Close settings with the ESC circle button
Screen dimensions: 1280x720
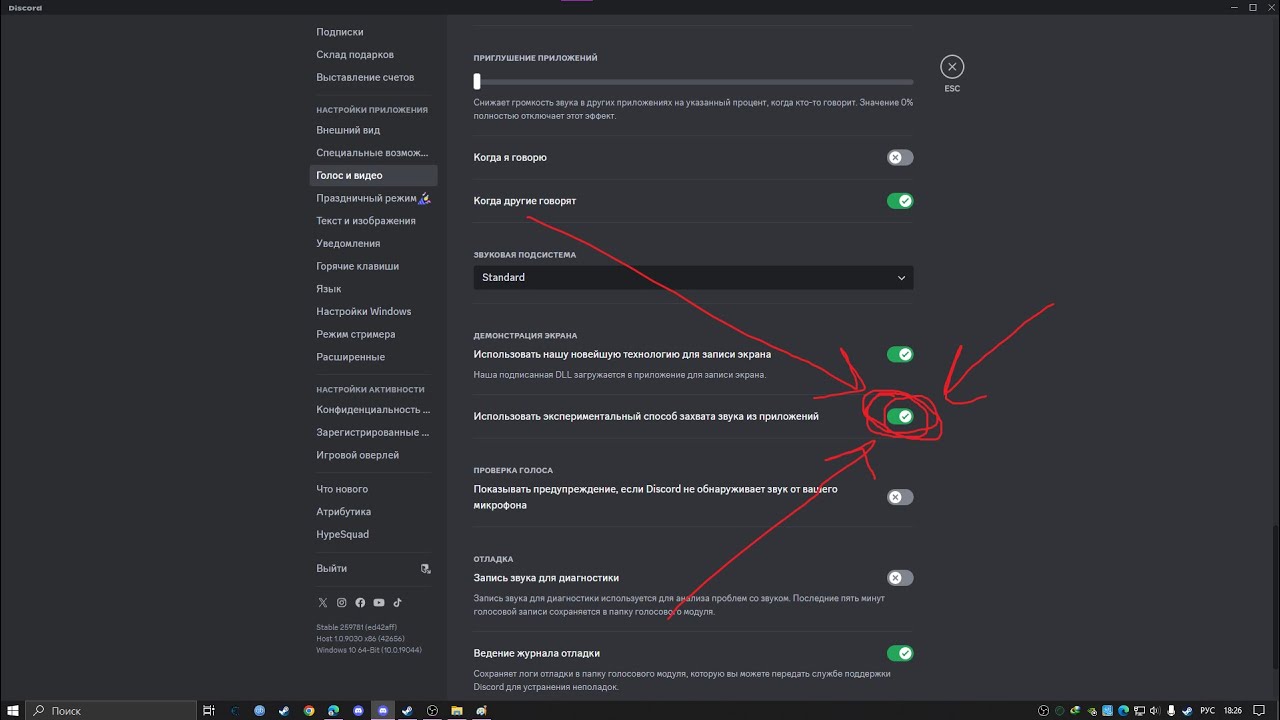tap(952, 67)
